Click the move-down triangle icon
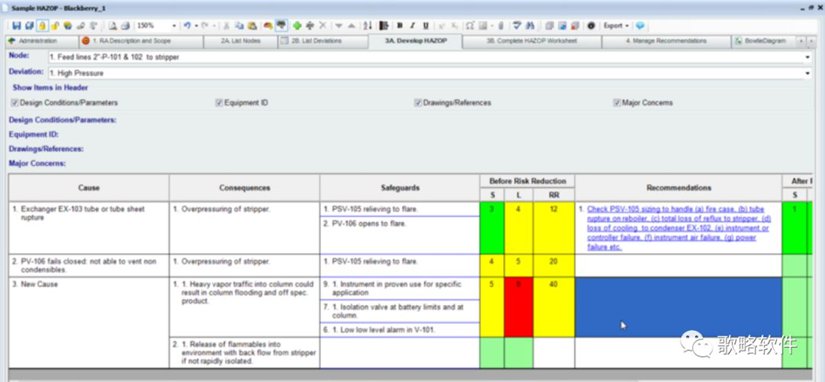825x382 pixels. click(x=339, y=25)
